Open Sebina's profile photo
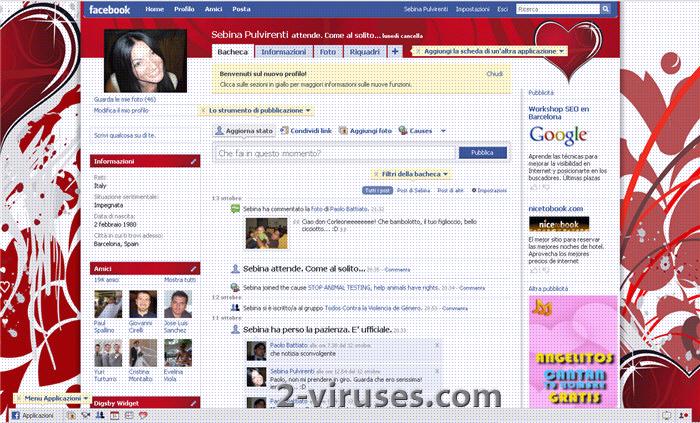Image resolution: width=700 pixels, height=423 pixels. click(145, 61)
